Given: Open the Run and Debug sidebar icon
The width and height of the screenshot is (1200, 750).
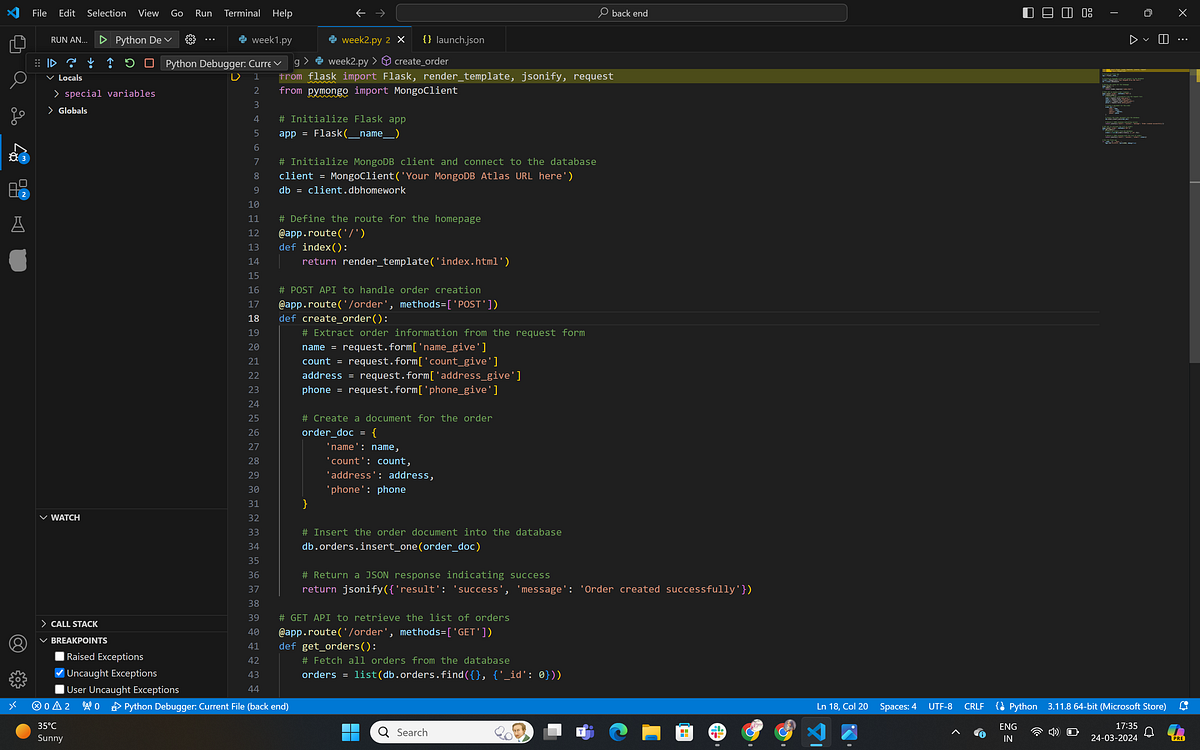Looking at the screenshot, I should [17, 150].
